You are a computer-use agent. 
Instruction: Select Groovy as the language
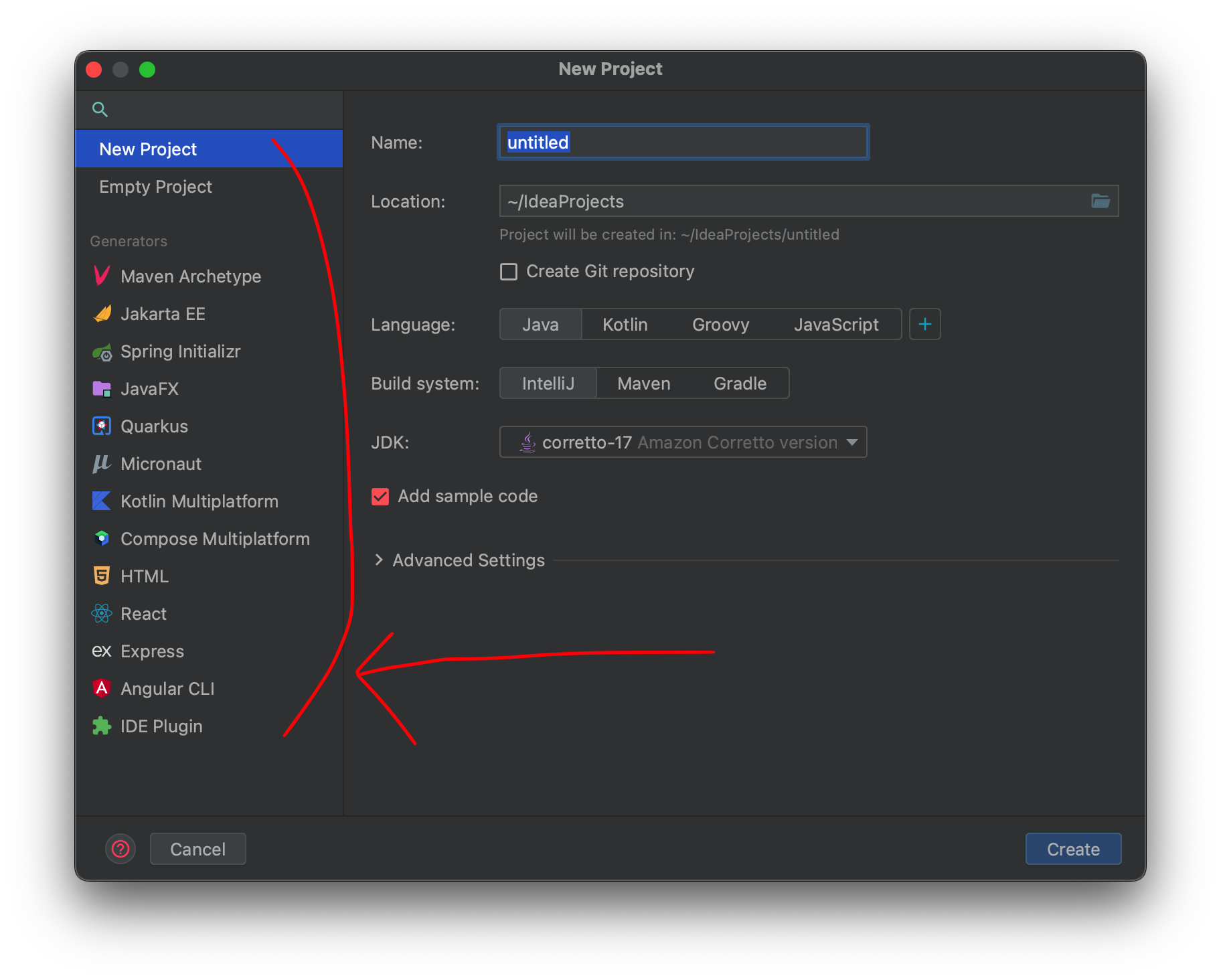[x=721, y=324]
